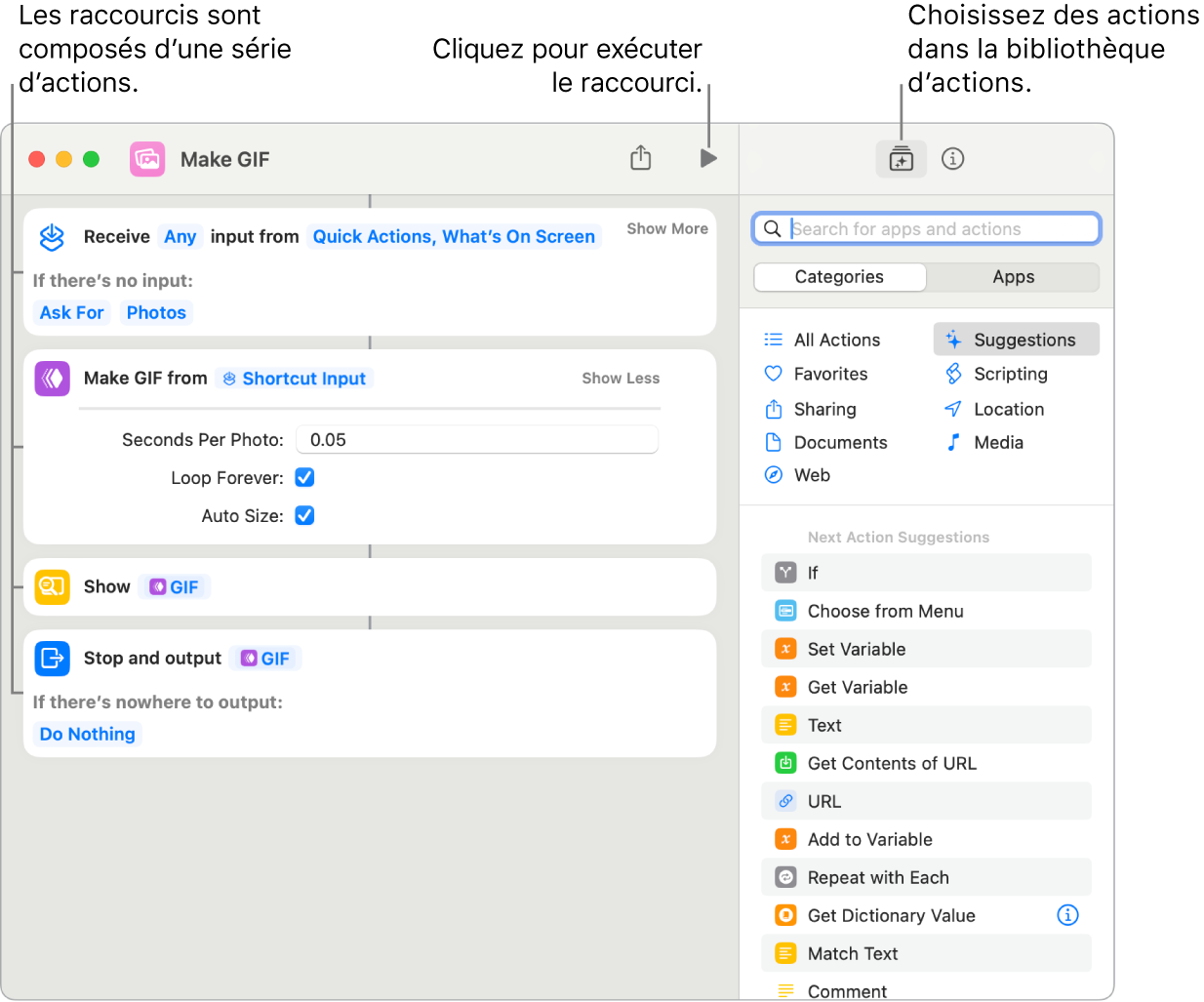Choose the Media category
The height and width of the screenshot is (1002, 1204).
tap(997, 443)
